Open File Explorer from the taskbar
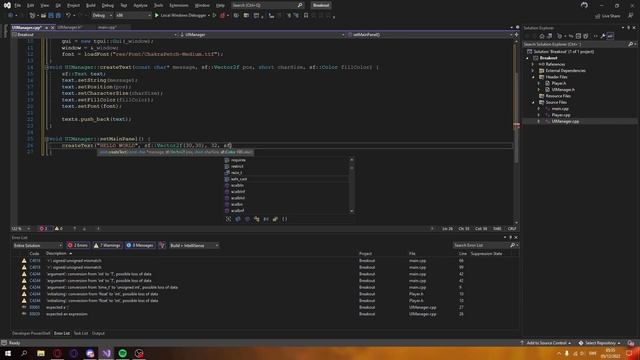Viewport: 640px width, 360px height. tap(41, 353)
